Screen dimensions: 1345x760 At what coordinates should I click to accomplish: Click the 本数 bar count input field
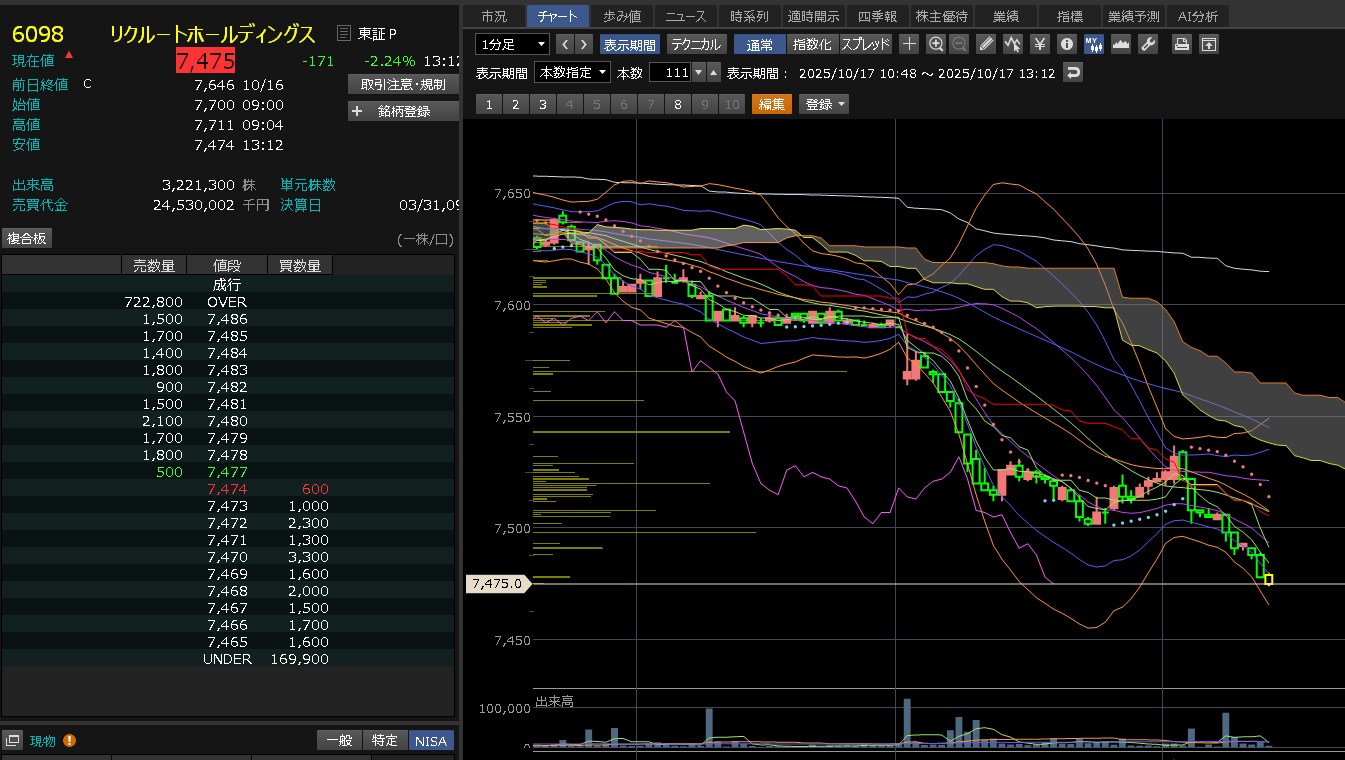tap(670, 73)
